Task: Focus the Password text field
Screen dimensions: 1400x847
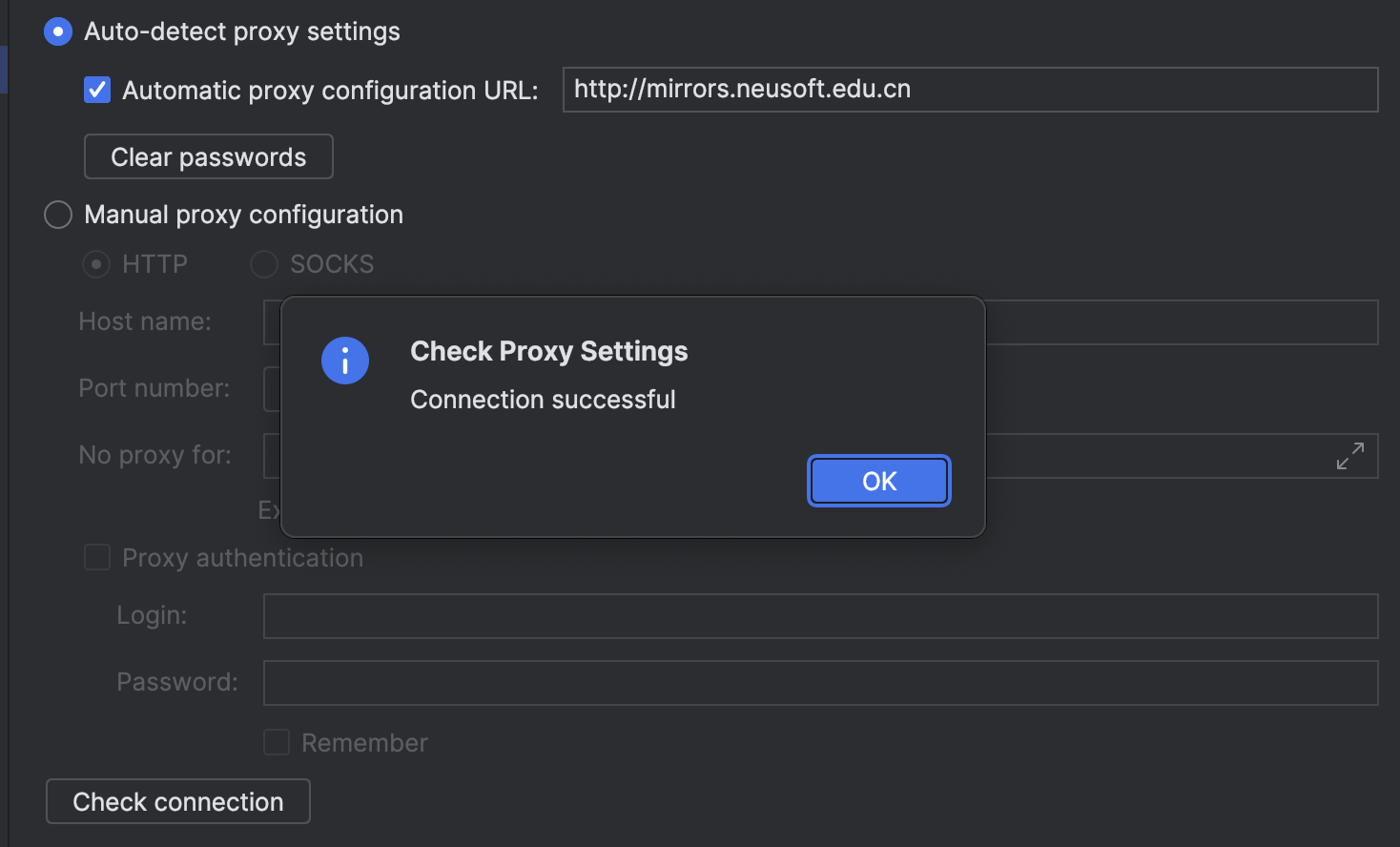Action: tap(821, 683)
